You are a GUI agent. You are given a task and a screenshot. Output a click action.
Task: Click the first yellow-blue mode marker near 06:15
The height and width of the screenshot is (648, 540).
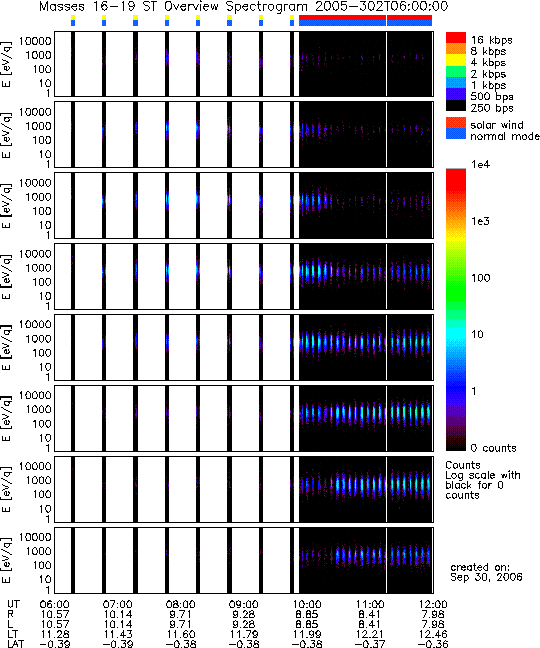(73, 21)
